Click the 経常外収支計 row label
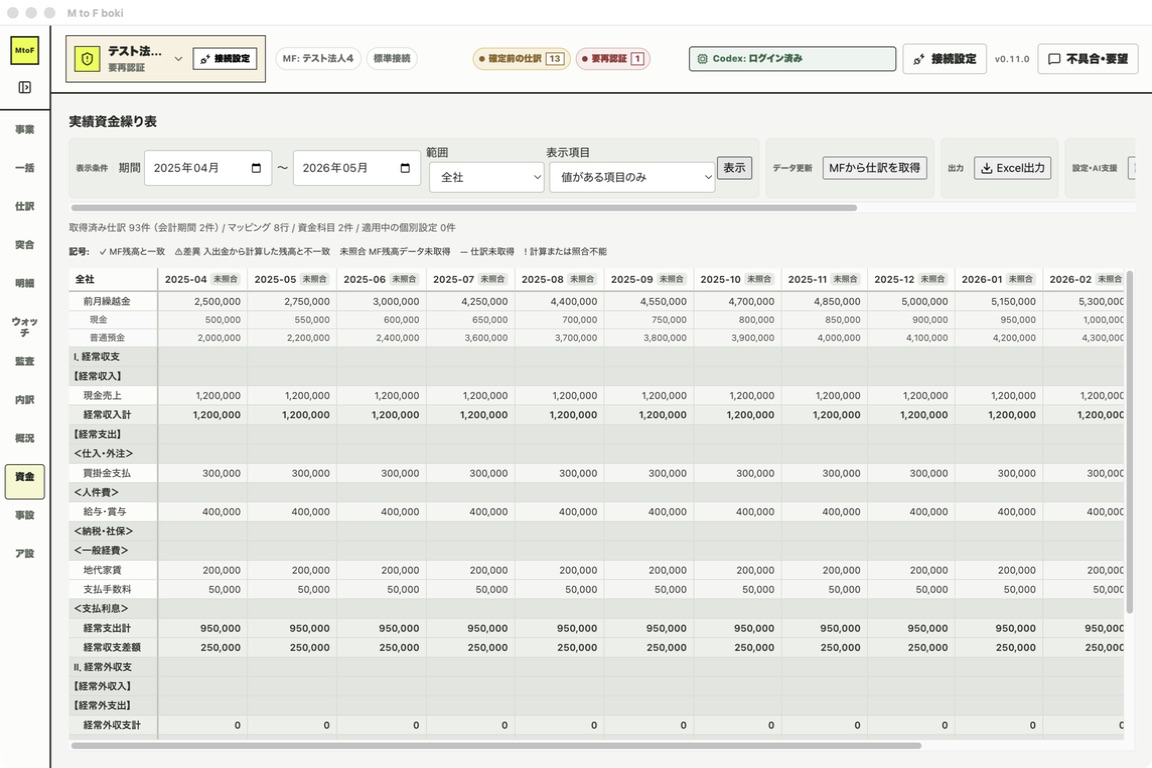This screenshot has width=1152, height=768. click(112, 725)
